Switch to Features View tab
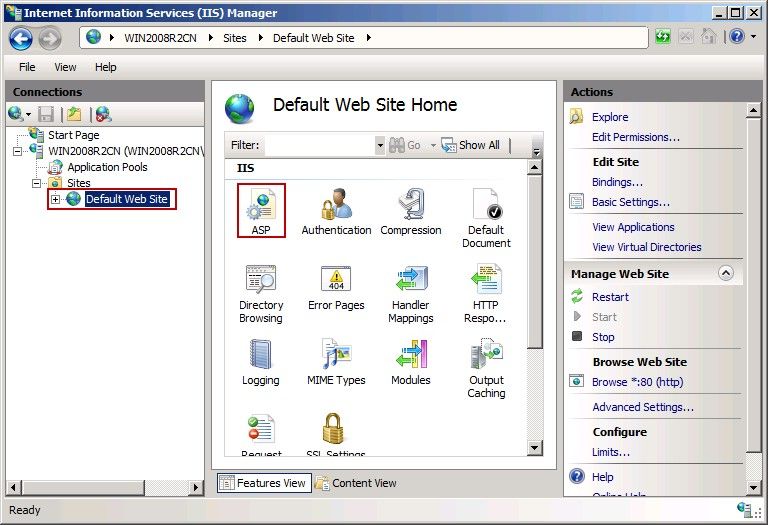 coord(264,483)
